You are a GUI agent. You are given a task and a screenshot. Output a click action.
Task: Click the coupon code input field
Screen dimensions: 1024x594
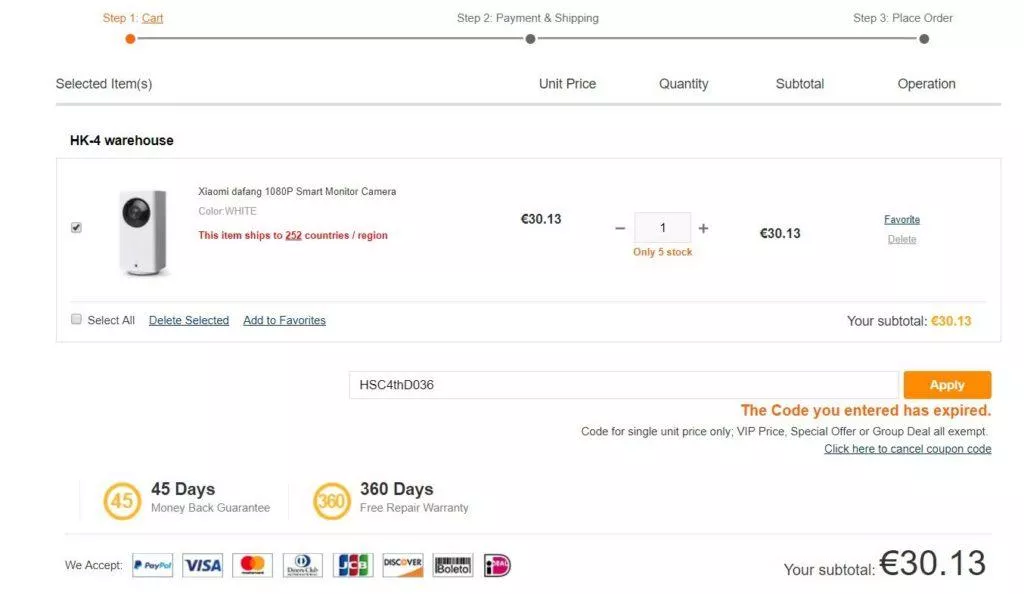(624, 385)
